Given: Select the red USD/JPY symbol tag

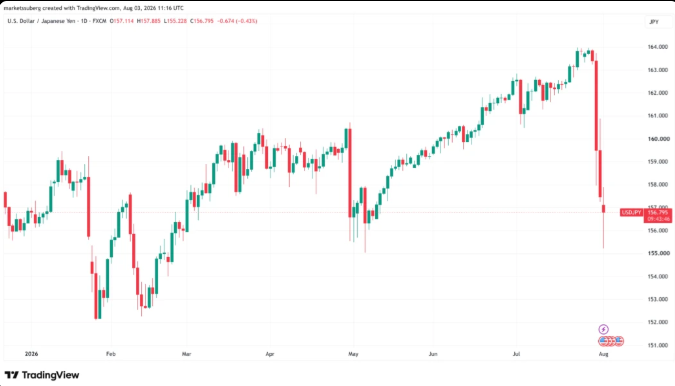Looking at the screenshot, I should click(x=632, y=213).
